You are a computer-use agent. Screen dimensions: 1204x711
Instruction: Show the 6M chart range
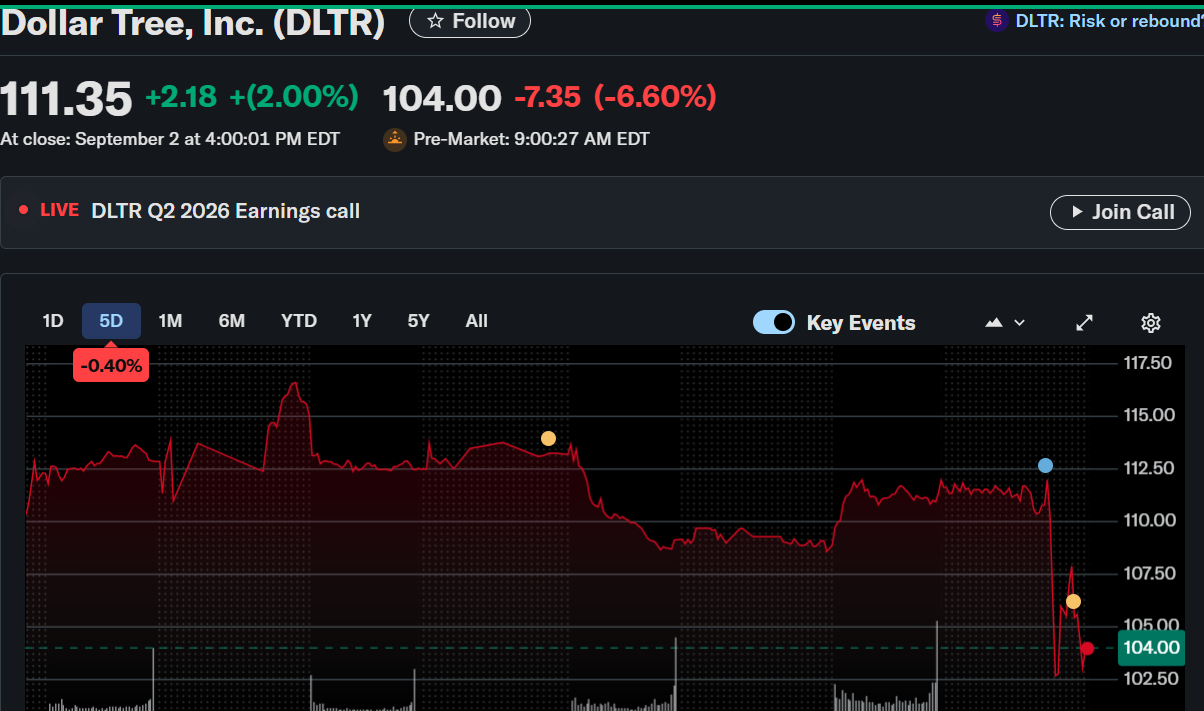coord(231,321)
